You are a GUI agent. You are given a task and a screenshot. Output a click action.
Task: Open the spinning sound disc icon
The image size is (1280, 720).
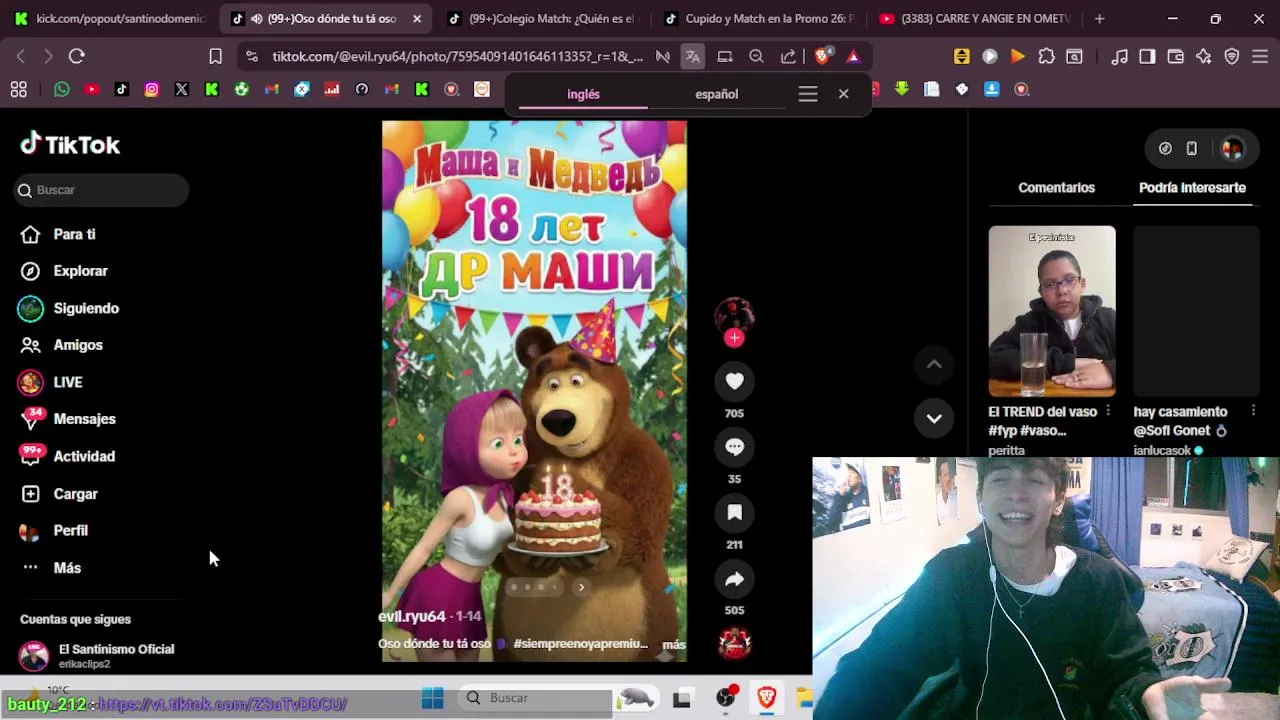coord(734,643)
